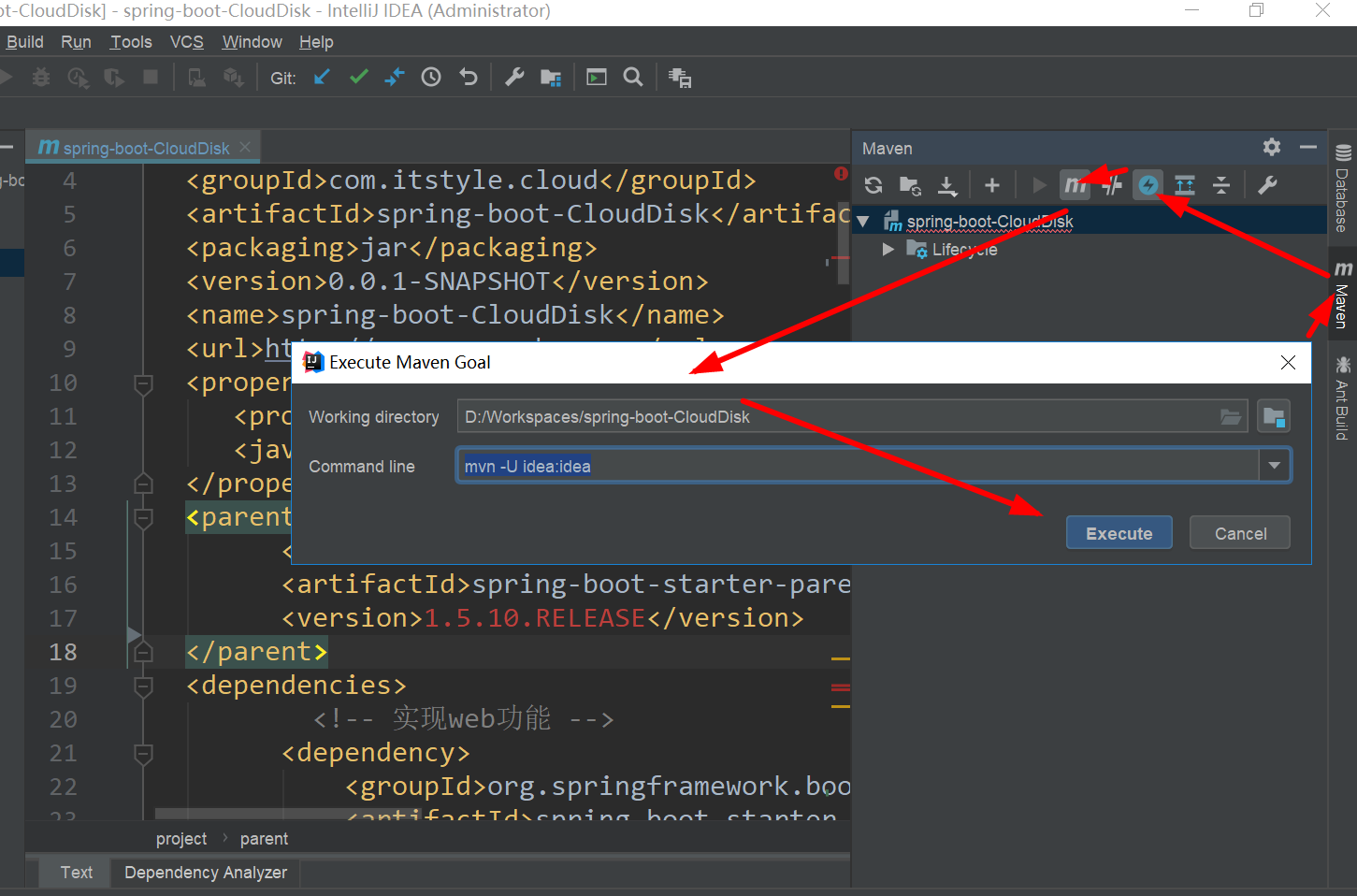Click Reimport All Maven Projects icon
Viewport: 1357px width, 896px height.
click(873, 185)
